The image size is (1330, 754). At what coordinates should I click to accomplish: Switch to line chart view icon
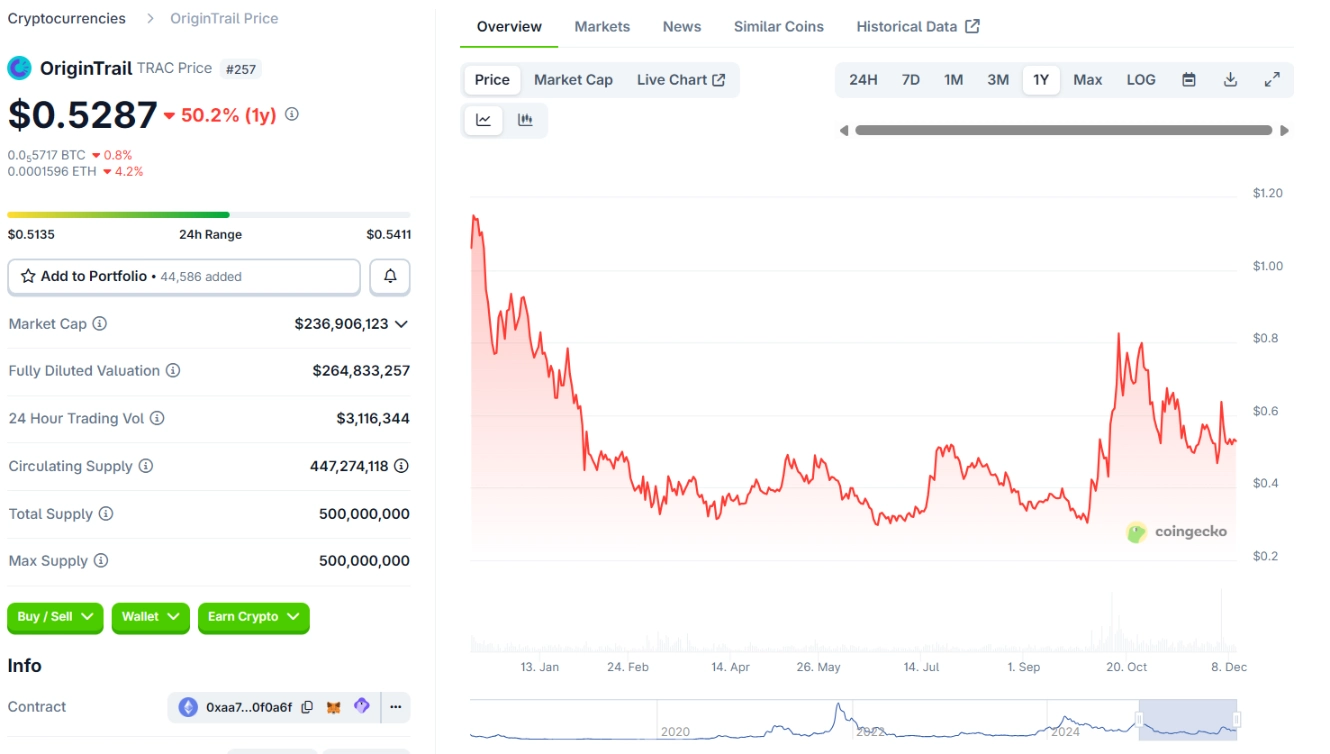pyautogui.click(x=484, y=120)
